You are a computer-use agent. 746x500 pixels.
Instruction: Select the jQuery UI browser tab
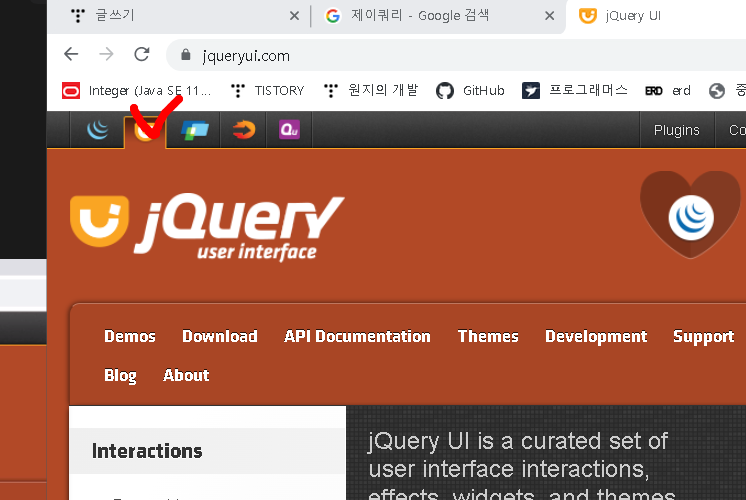pos(657,16)
